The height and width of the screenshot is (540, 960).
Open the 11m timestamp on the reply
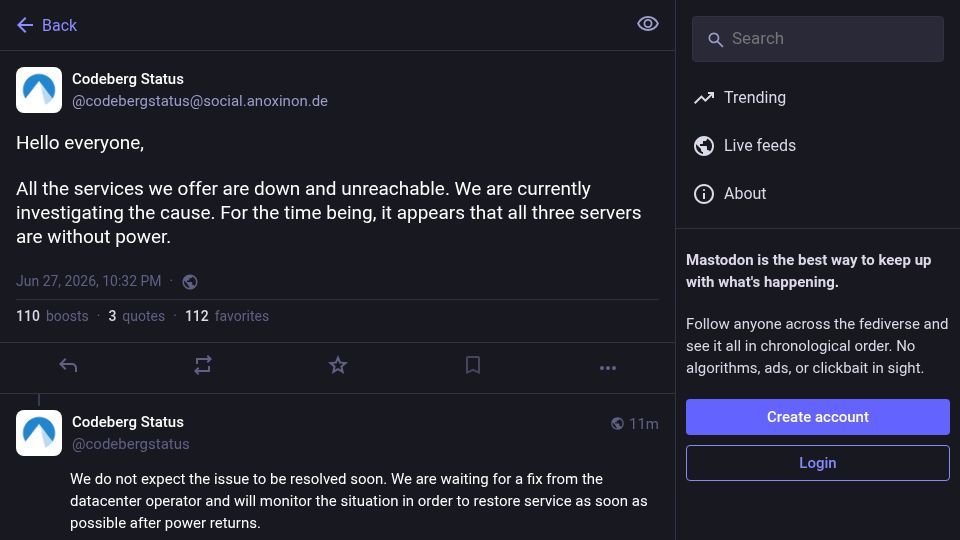643,424
